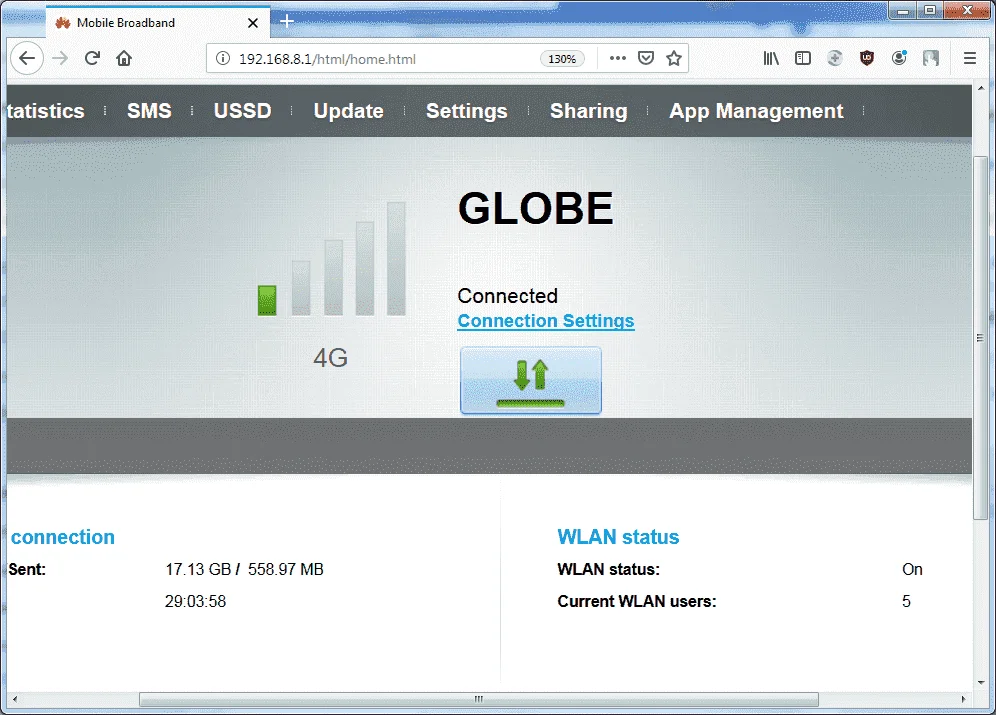
Task: Click the Current WLAN users label
Action: [x=637, y=601]
